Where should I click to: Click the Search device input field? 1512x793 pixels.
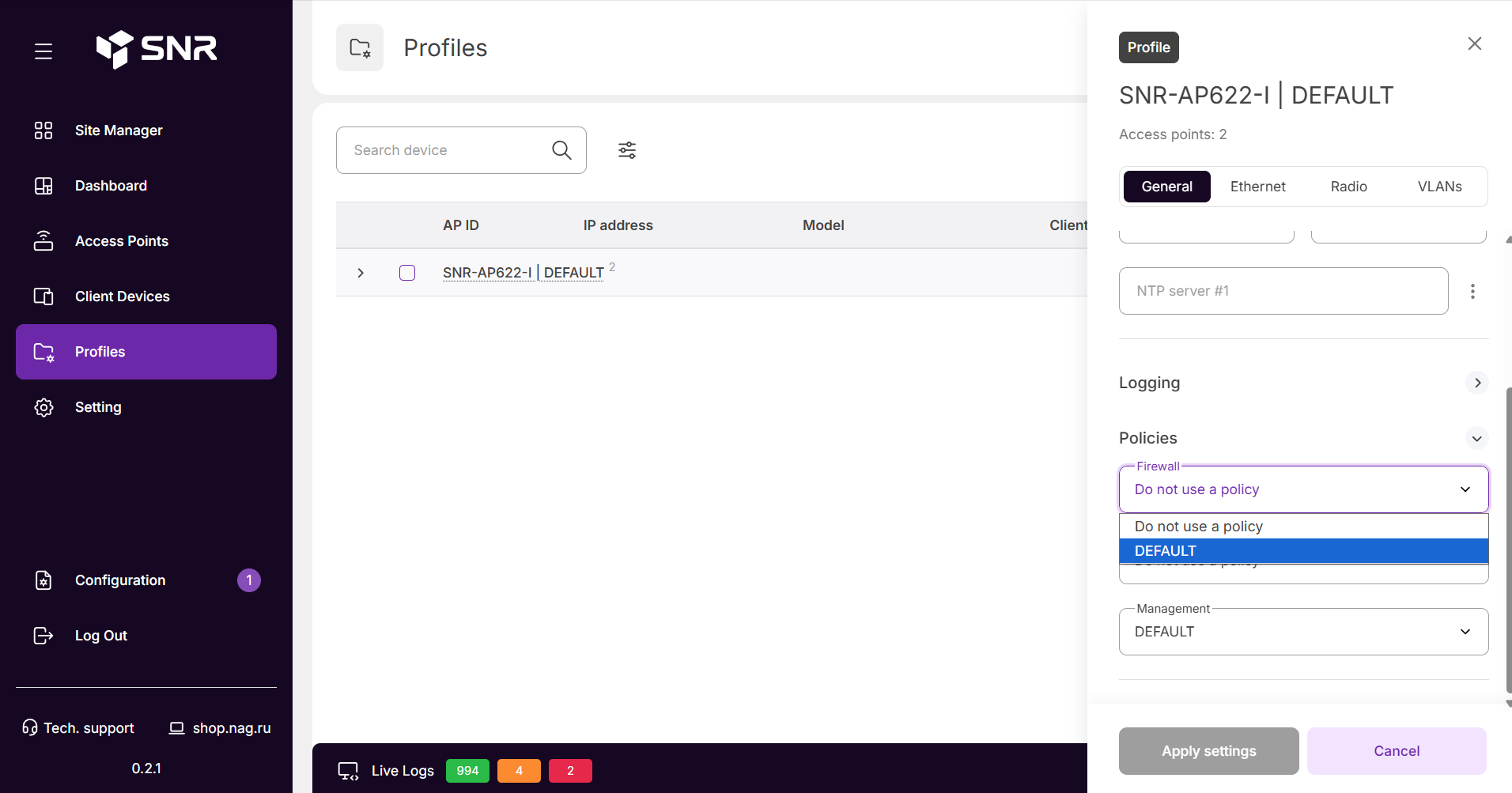coord(461,150)
